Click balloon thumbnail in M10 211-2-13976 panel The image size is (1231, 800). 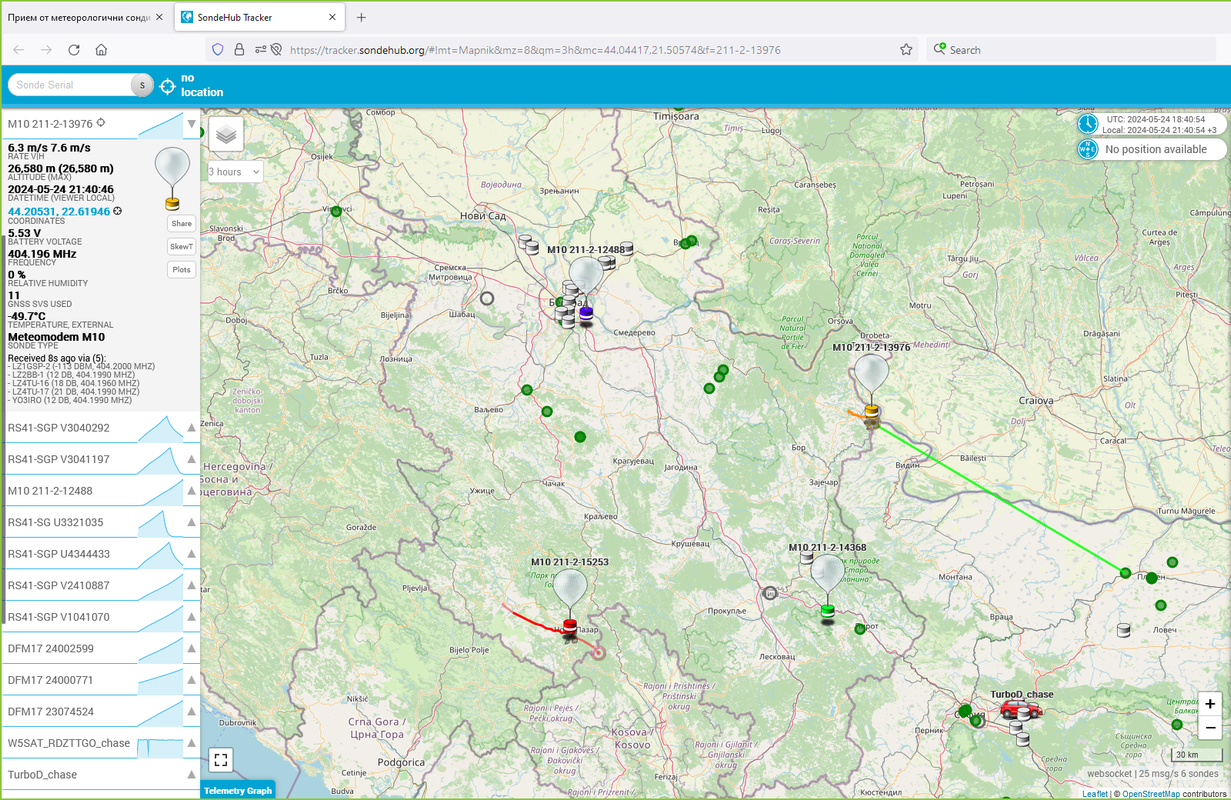(172, 178)
